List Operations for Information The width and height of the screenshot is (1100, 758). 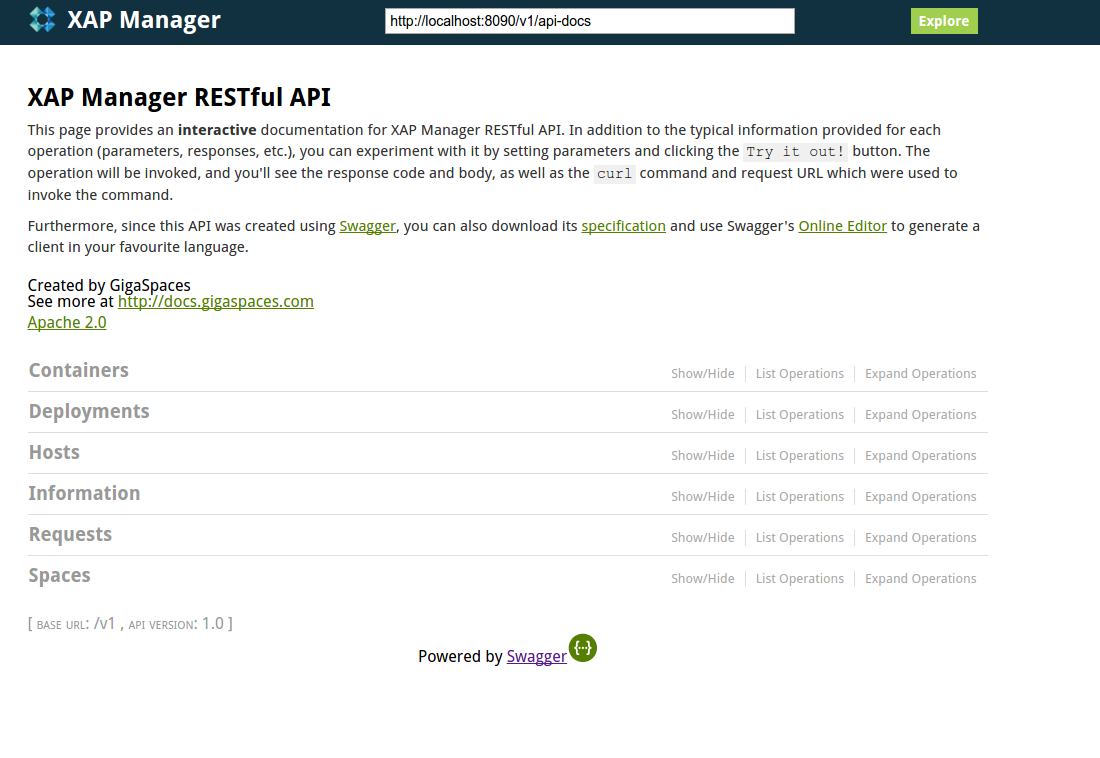click(x=800, y=496)
